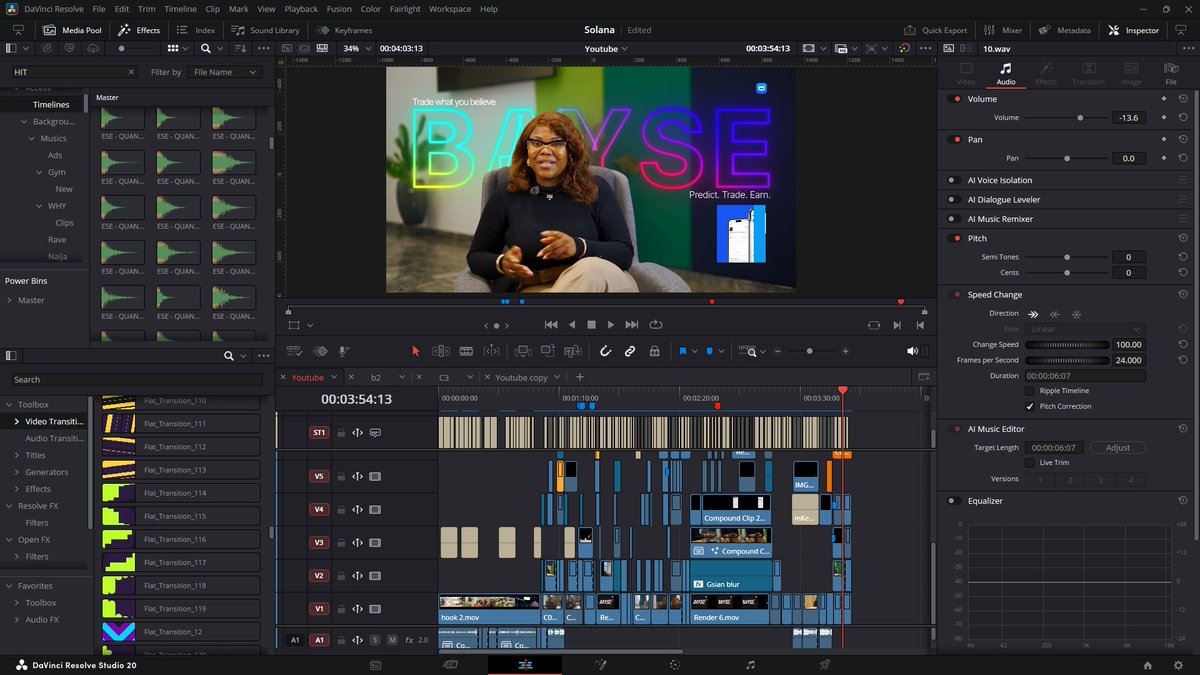Toggle the Linked Selection chain icon
The image size is (1200, 675).
click(630, 351)
